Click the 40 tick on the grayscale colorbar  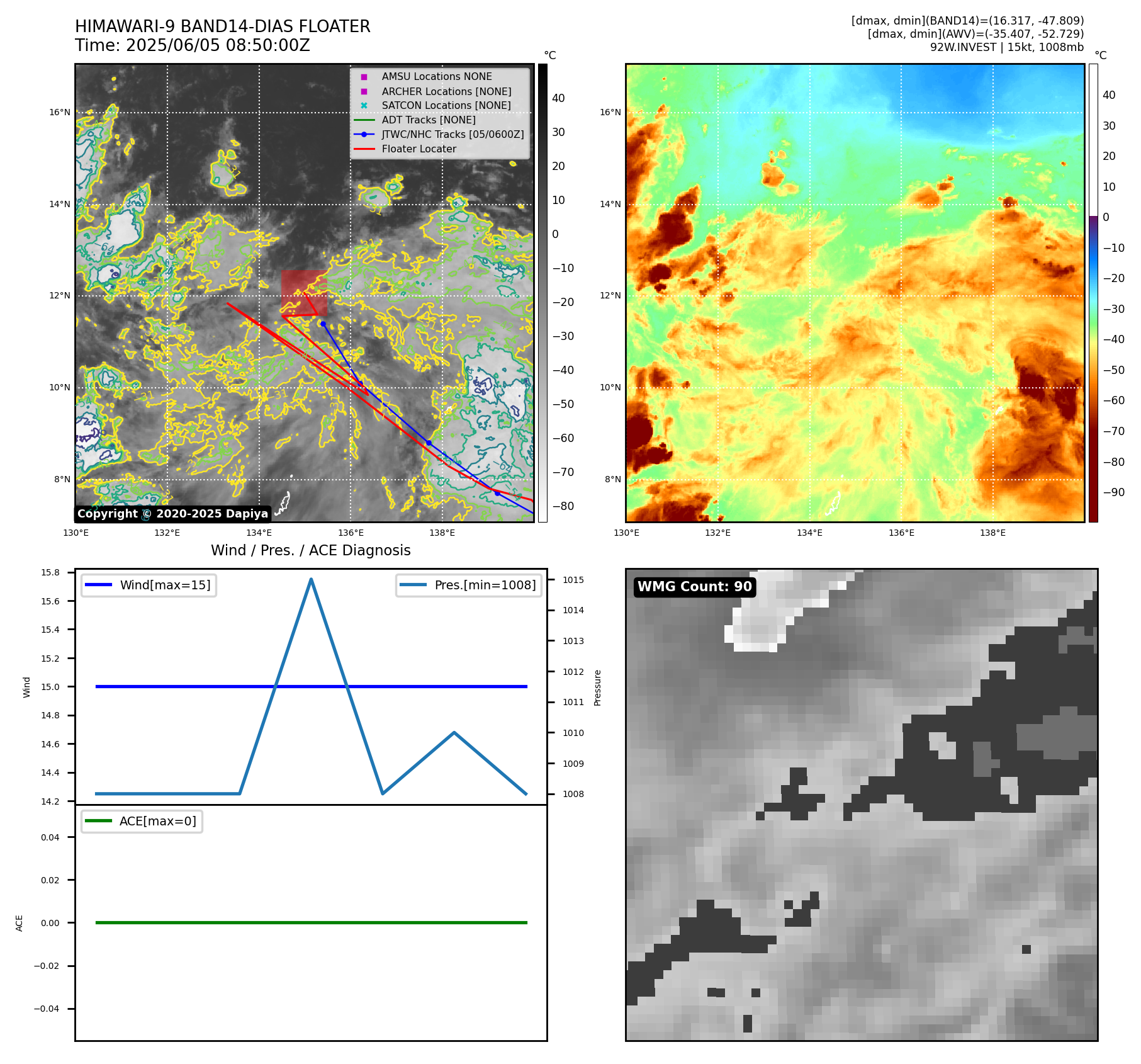(x=558, y=98)
